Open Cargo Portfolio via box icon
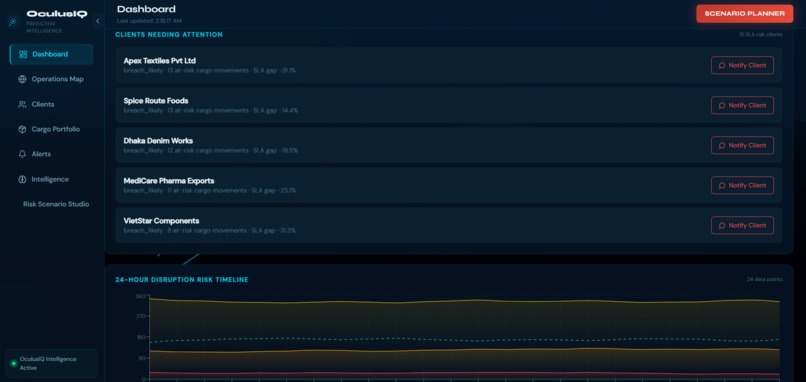 coord(22,129)
